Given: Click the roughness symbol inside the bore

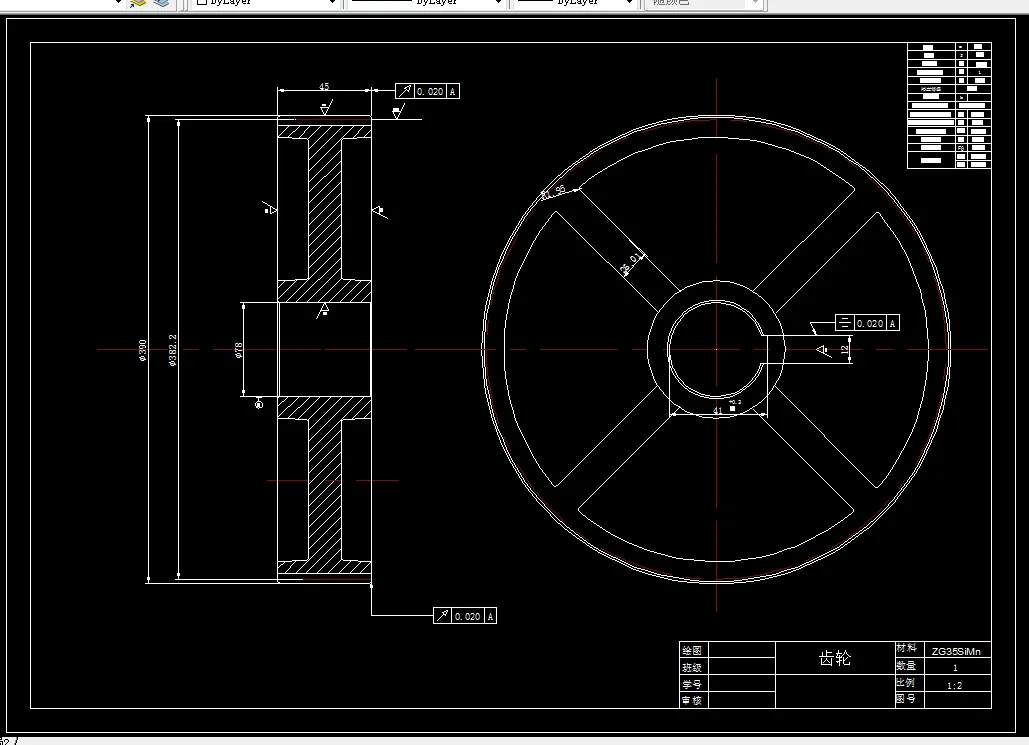Looking at the screenshot, I should (x=324, y=310).
